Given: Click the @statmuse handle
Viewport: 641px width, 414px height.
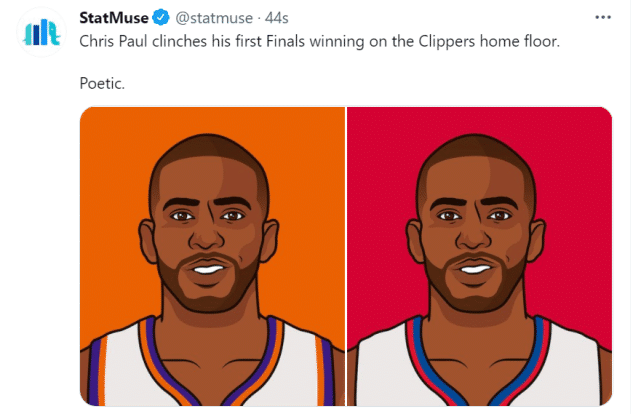Looking at the screenshot, I should [205, 18].
